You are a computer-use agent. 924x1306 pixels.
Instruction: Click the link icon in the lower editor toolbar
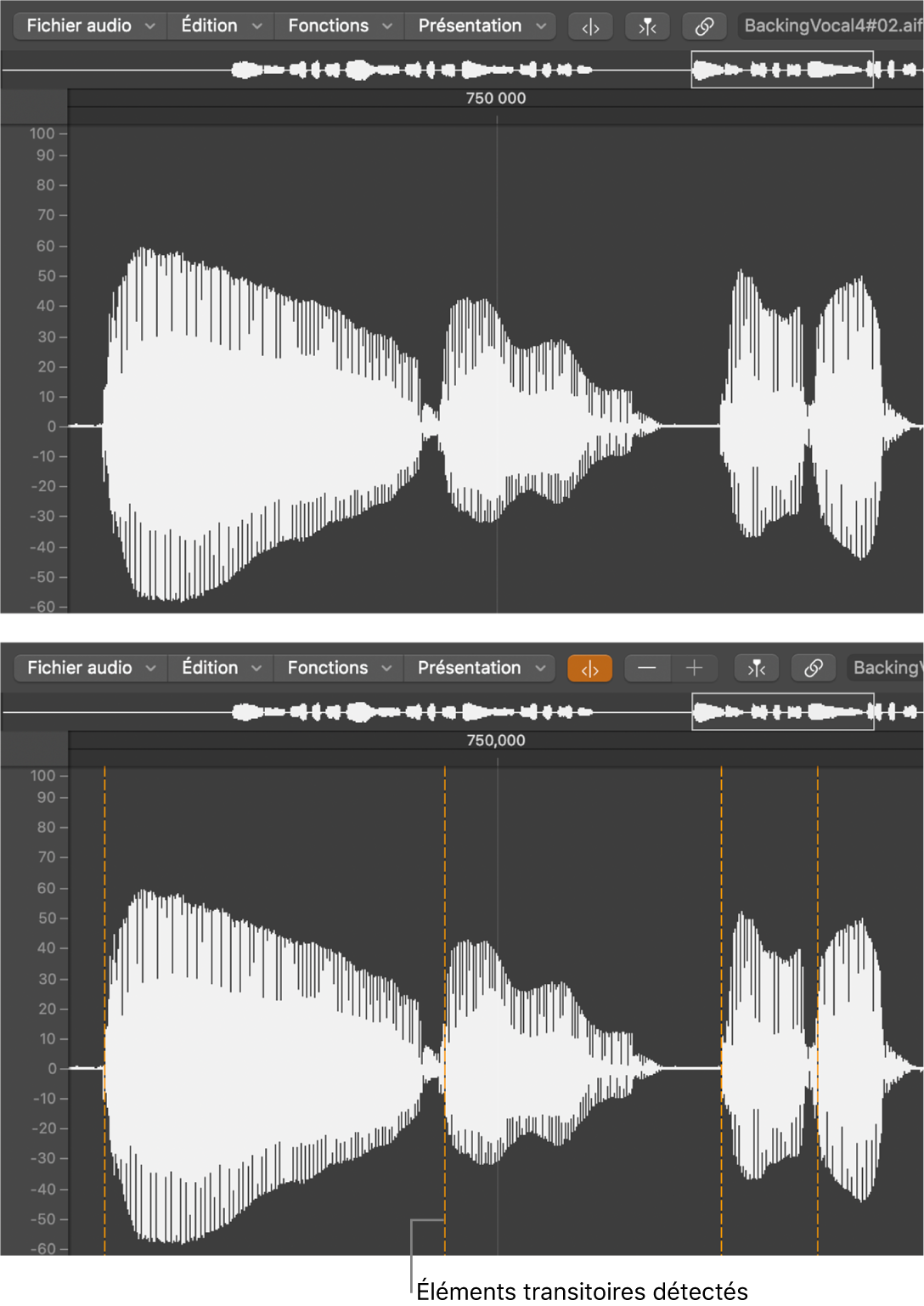click(813, 668)
